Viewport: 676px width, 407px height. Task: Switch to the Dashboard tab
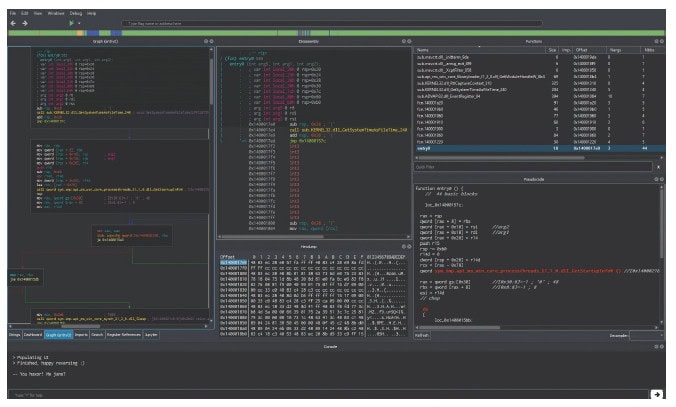pyautogui.click(x=34, y=336)
